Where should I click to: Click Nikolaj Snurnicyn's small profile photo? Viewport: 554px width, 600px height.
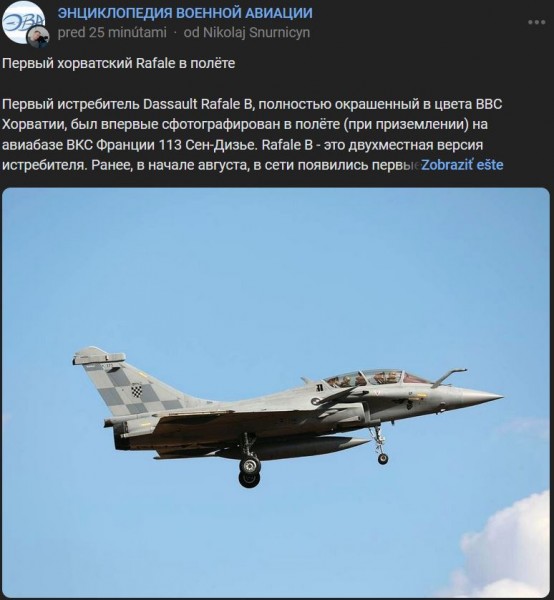coord(37,37)
